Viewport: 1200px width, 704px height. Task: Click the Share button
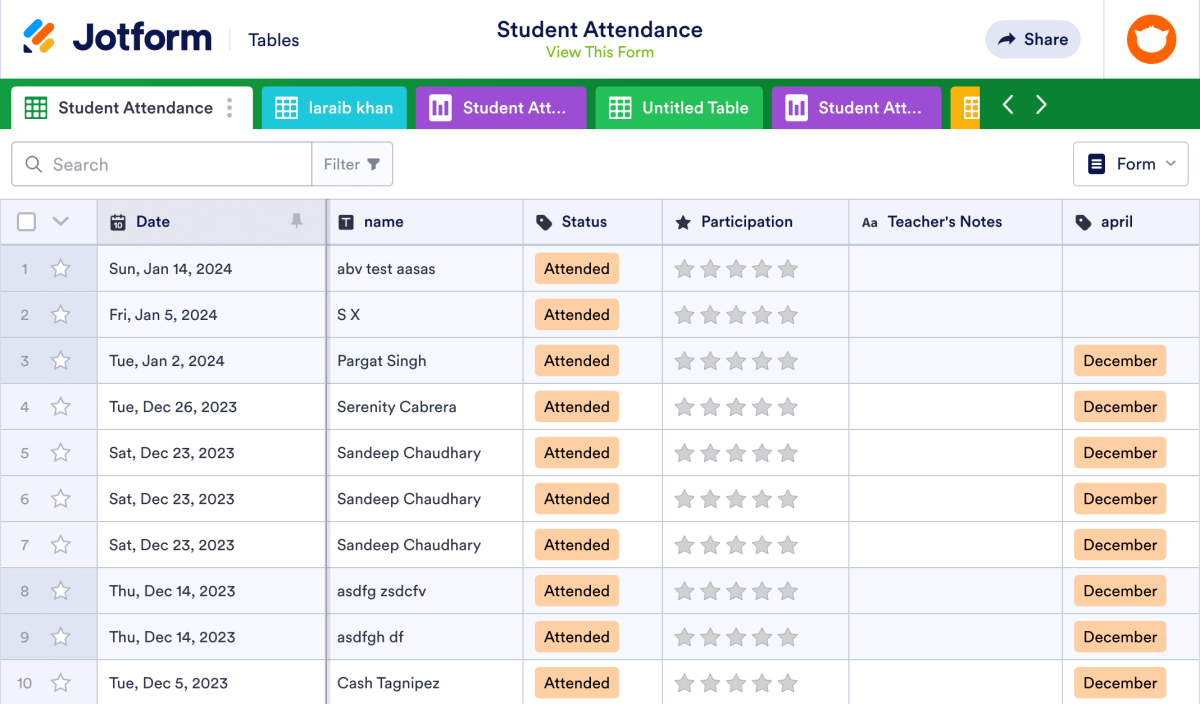coord(1032,39)
